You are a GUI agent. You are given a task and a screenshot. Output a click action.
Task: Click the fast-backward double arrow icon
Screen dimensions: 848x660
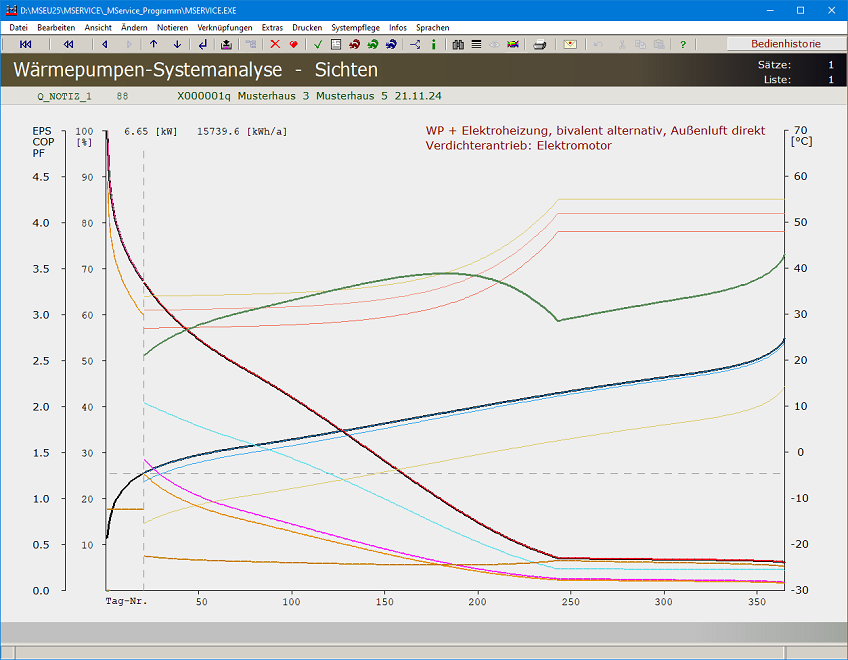68,44
